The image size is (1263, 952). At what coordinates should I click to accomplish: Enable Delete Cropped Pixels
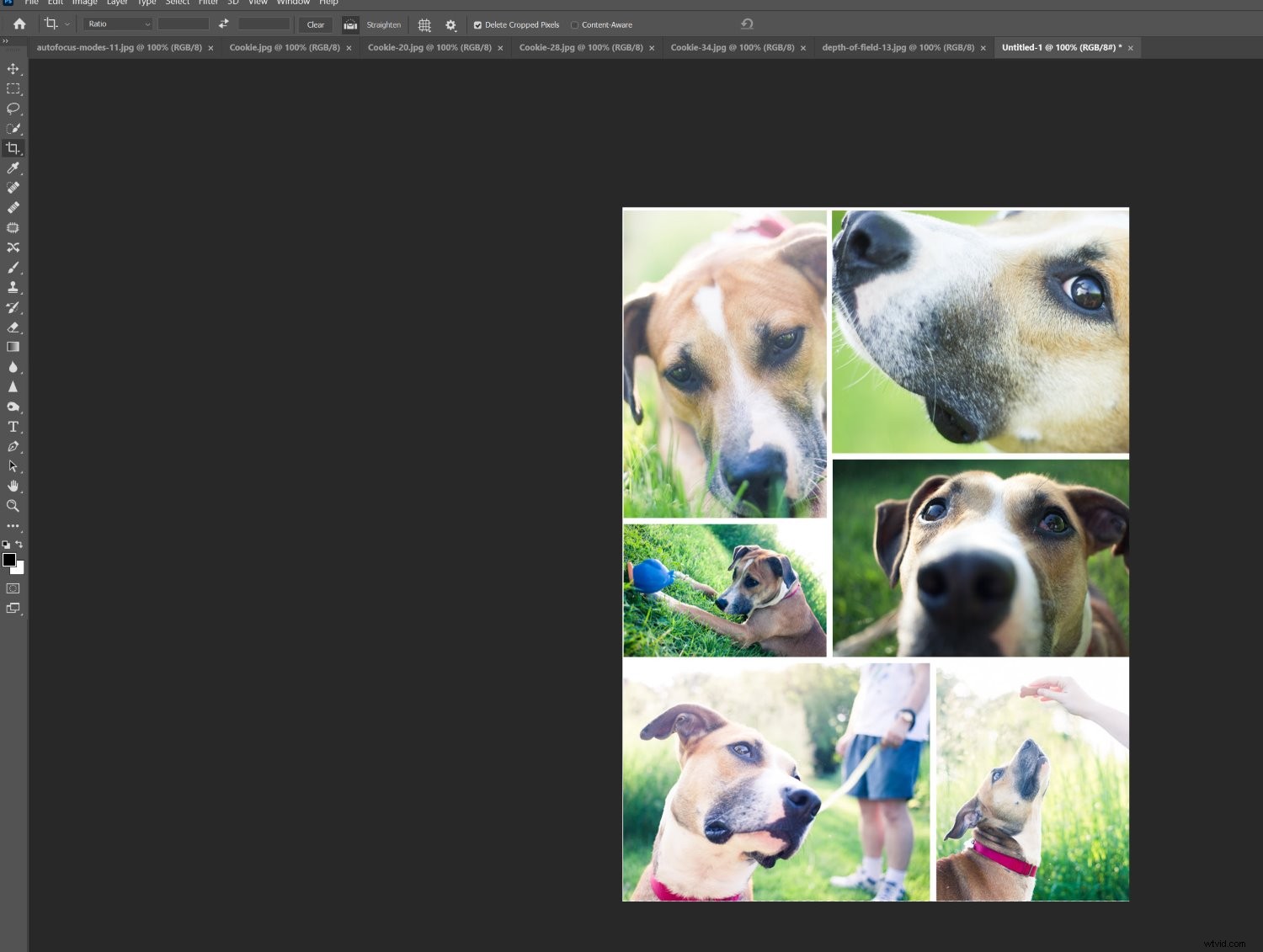tap(477, 24)
